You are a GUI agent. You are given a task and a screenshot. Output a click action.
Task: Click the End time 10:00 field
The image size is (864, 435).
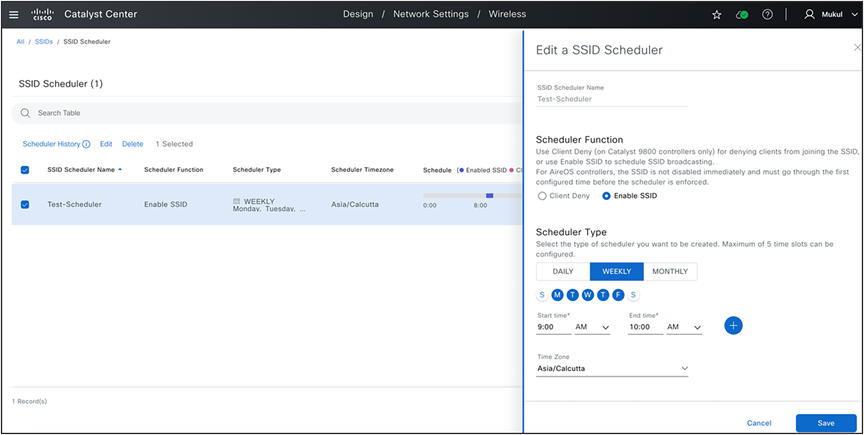(x=646, y=327)
